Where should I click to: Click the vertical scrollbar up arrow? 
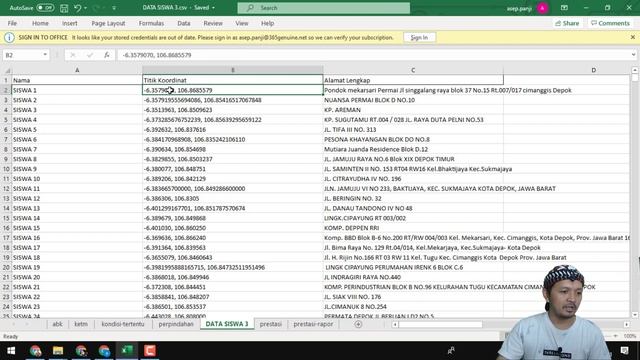point(635,70)
